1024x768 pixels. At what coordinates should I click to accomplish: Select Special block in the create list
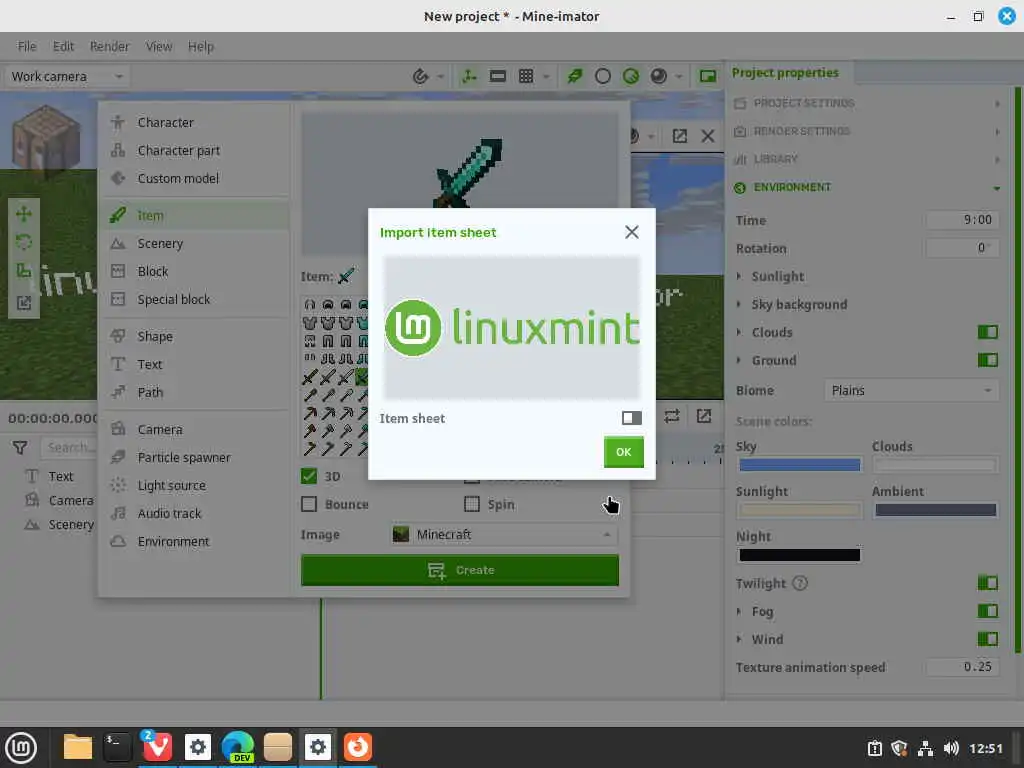pyautogui.click(x=195, y=299)
